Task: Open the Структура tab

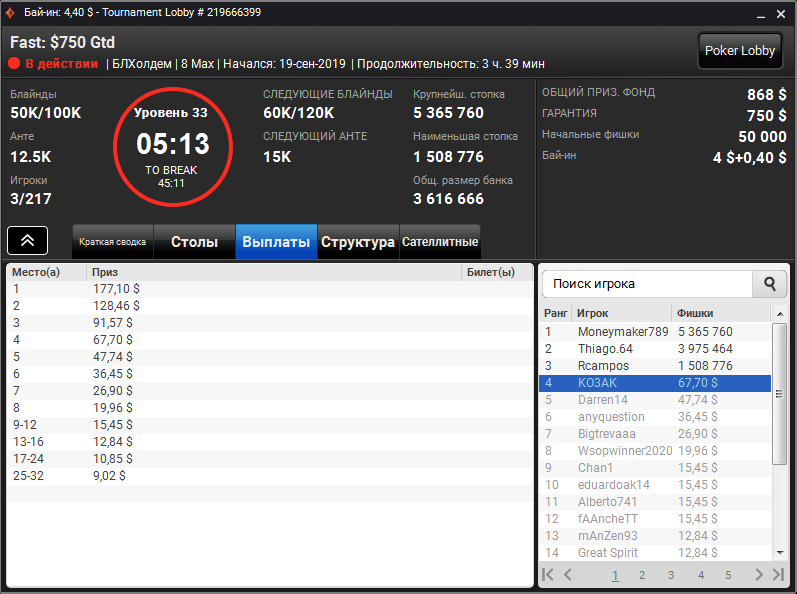Action: (358, 242)
